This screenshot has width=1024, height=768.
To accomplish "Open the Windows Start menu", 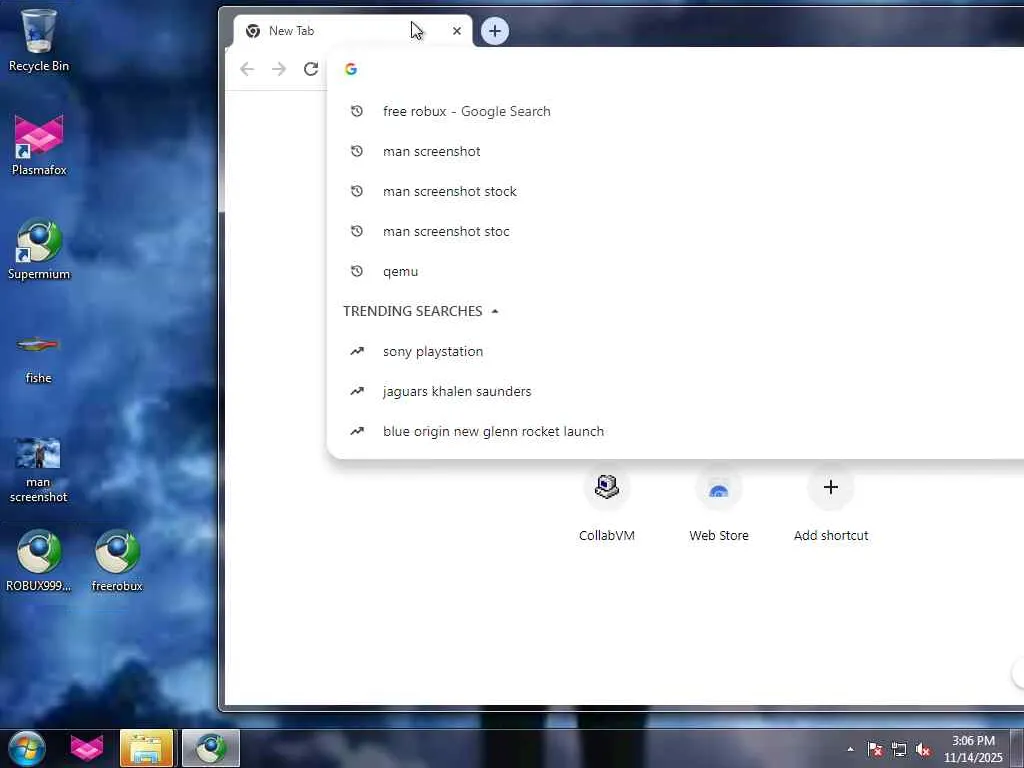I will coord(27,748).
